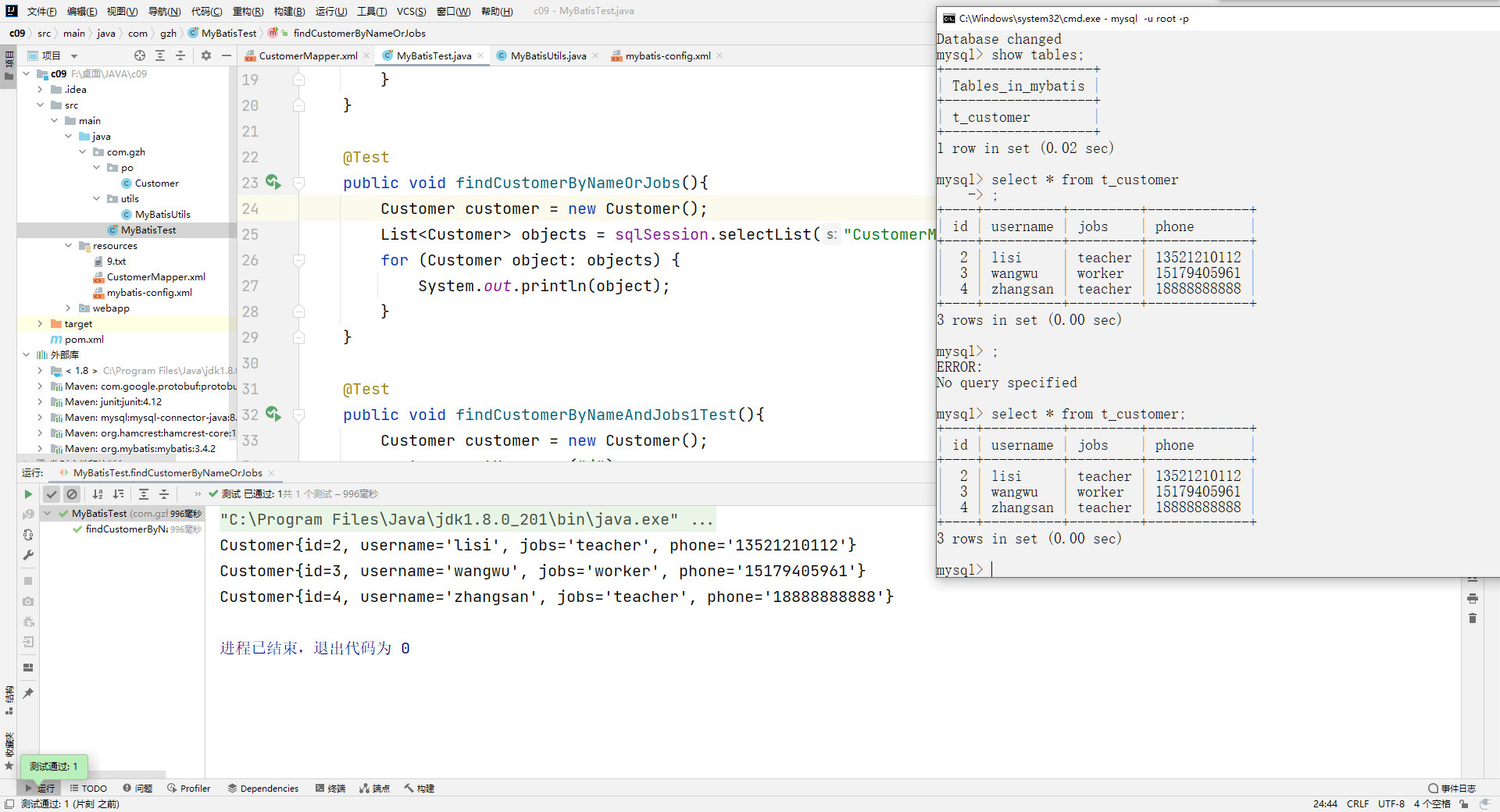Open the TODO tool window
The image size is (1500, 812).
(88, 789)
